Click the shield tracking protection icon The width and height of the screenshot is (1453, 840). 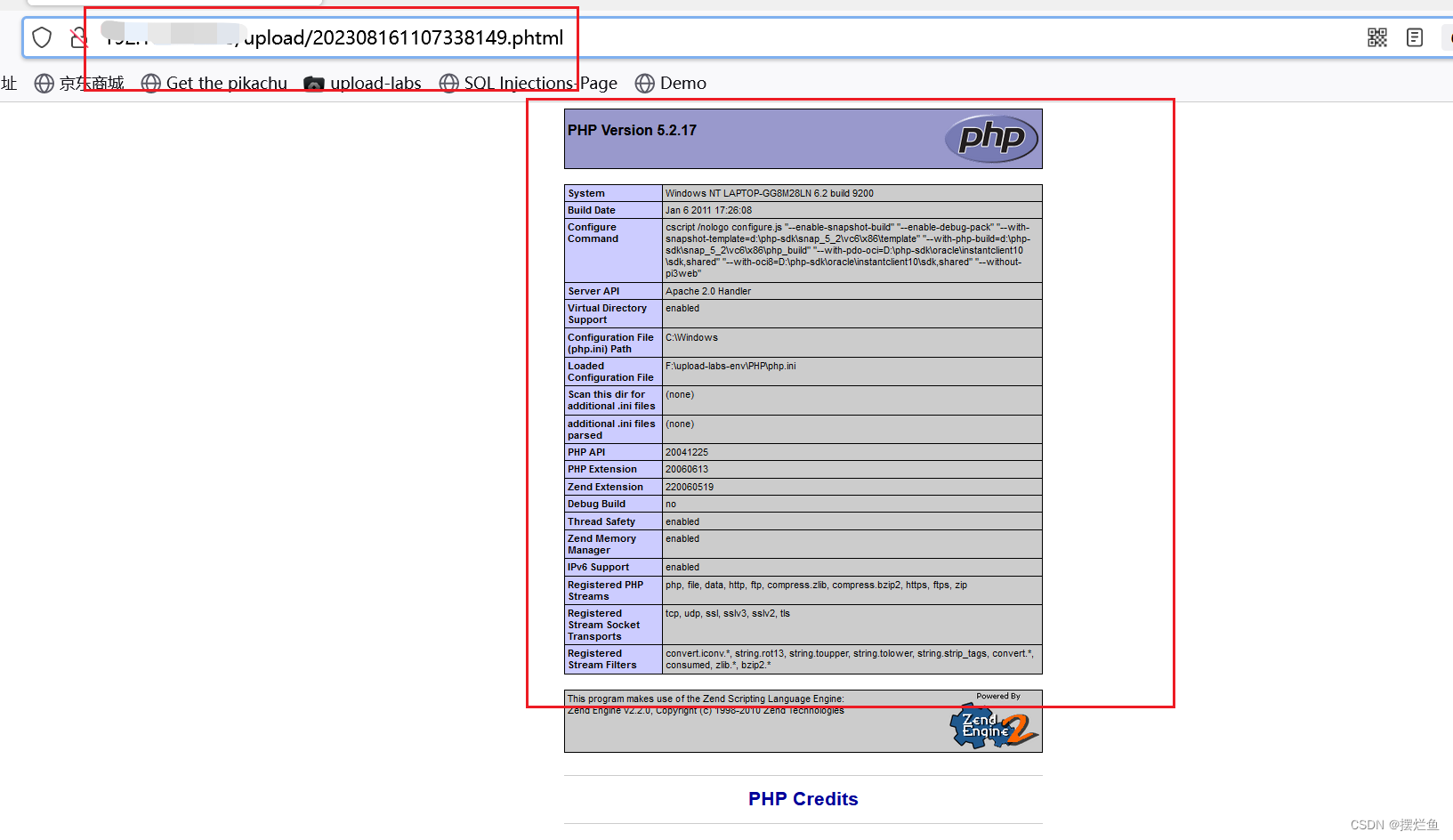point(42,37)
